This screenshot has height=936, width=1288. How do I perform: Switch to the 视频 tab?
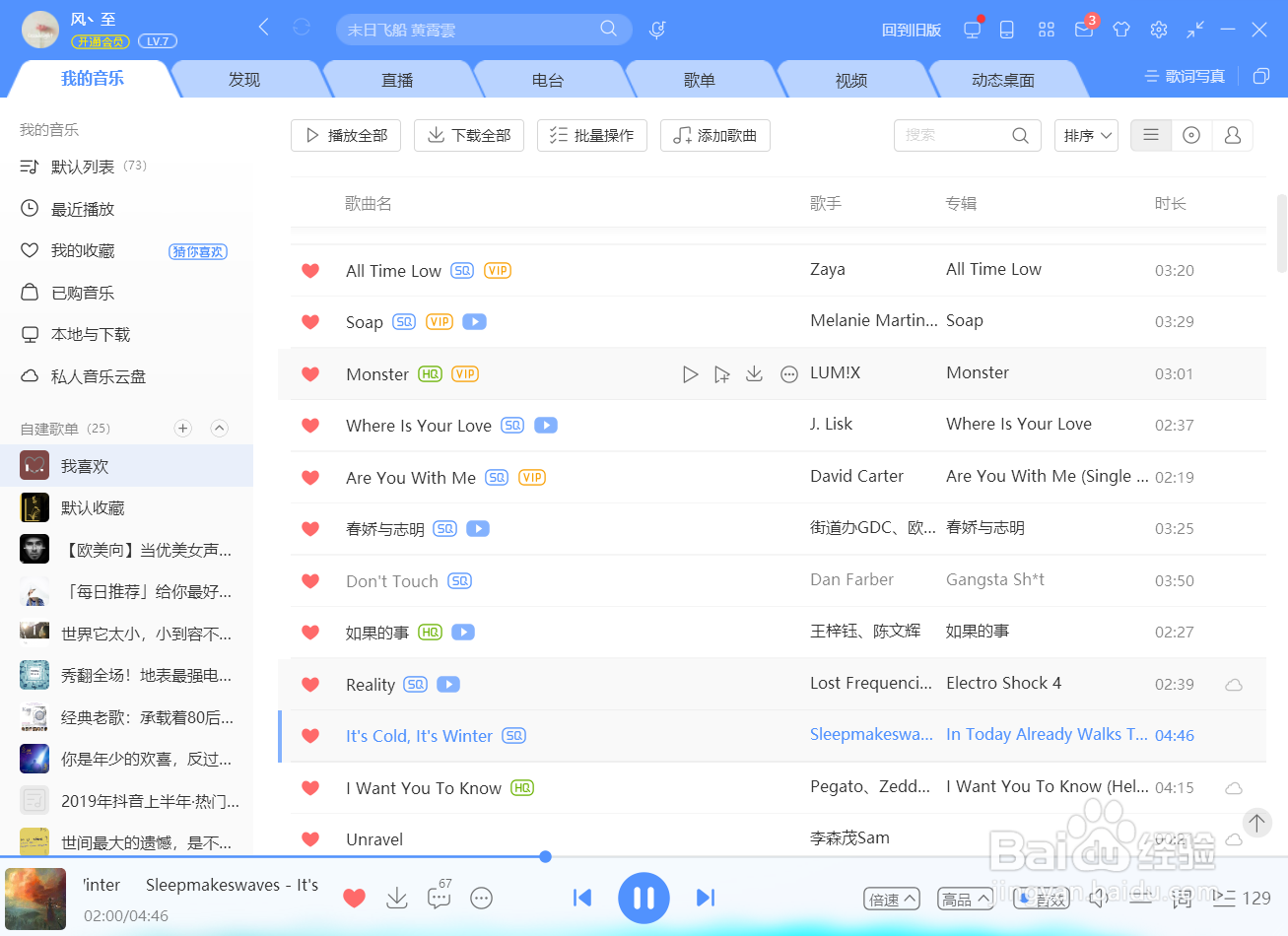(851, 80)
